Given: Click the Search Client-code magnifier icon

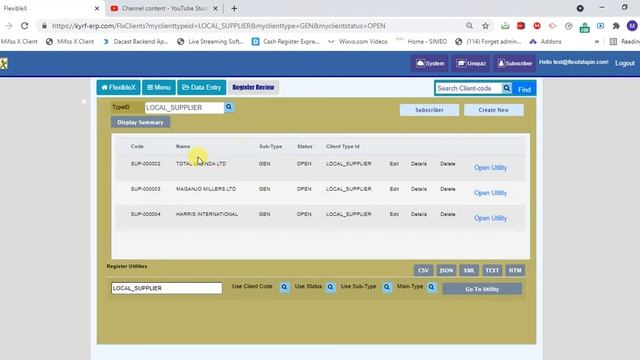Looking at the screenshot, I should coord(507,88).
